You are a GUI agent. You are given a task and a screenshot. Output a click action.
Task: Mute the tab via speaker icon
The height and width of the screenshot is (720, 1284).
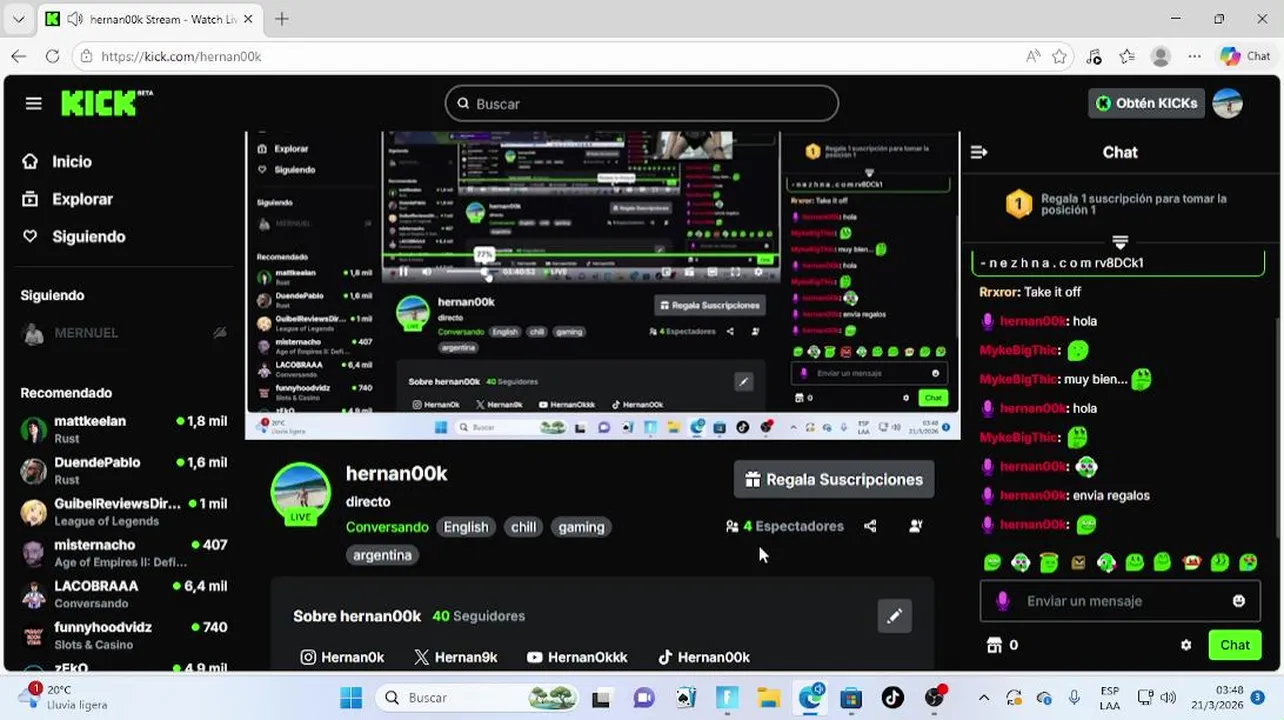[x=75, y=19]
